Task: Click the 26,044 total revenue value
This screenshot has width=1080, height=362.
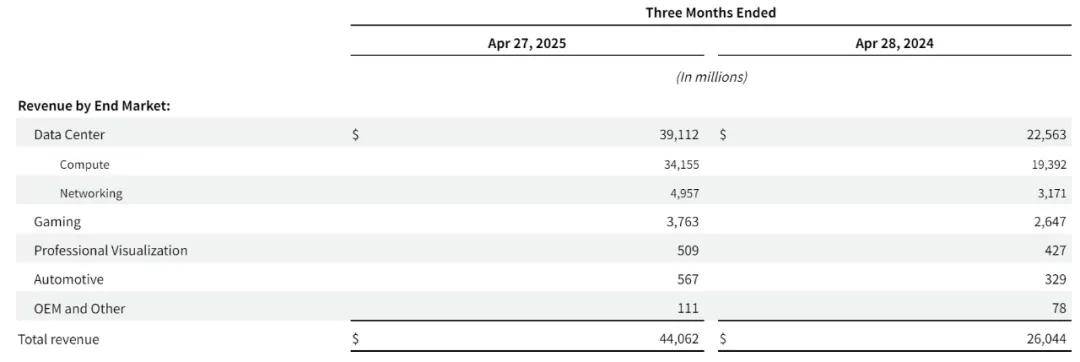Action: 1046,339
